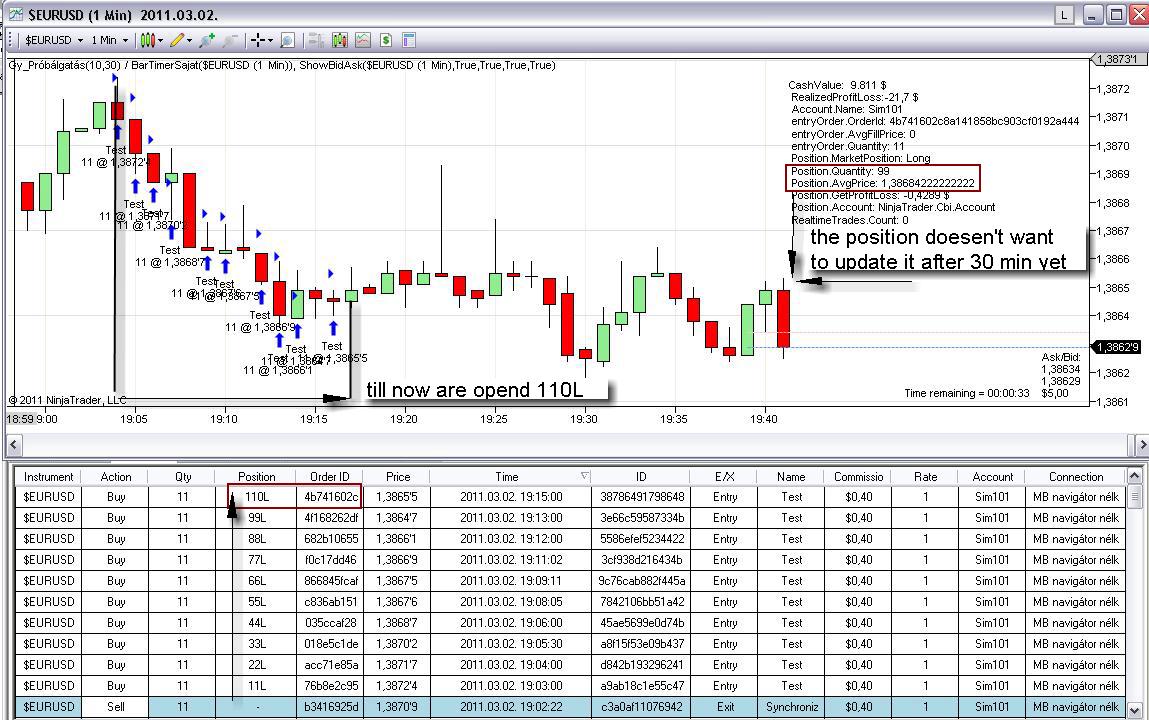The image size is (1149, 720).
Task: Open the chart style candlestick tool
Action: click(x=147, y=40)
